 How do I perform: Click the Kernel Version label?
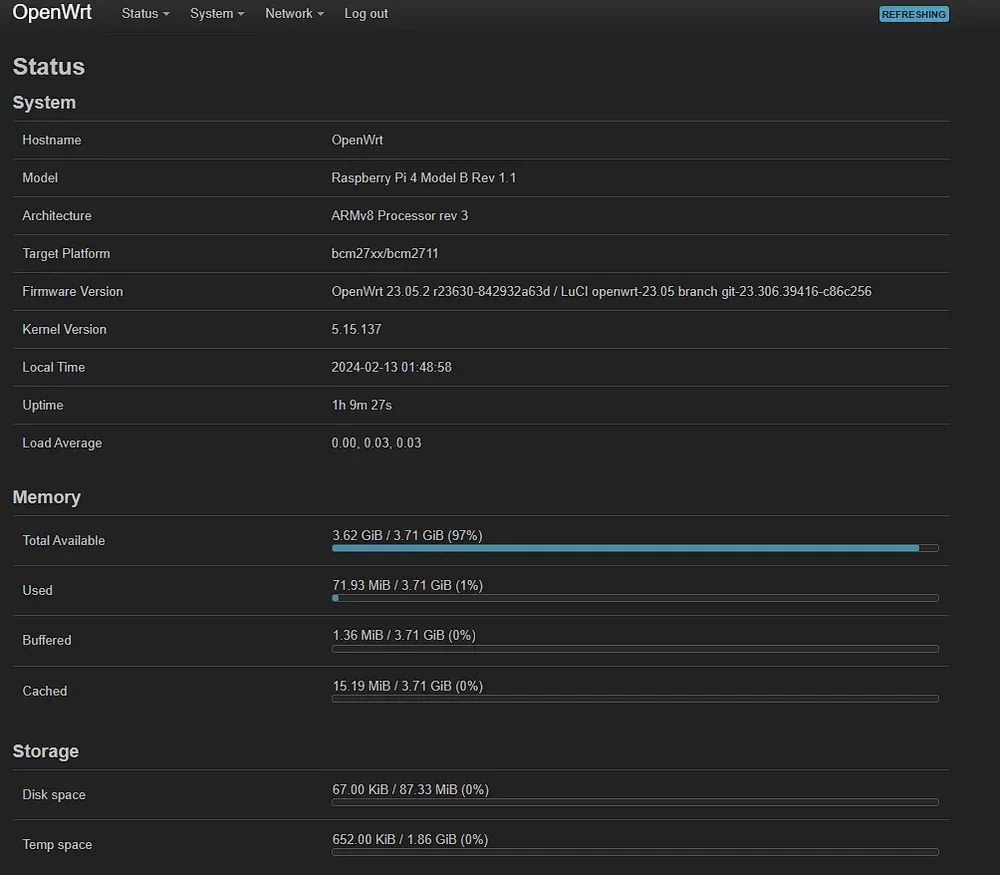64,330
